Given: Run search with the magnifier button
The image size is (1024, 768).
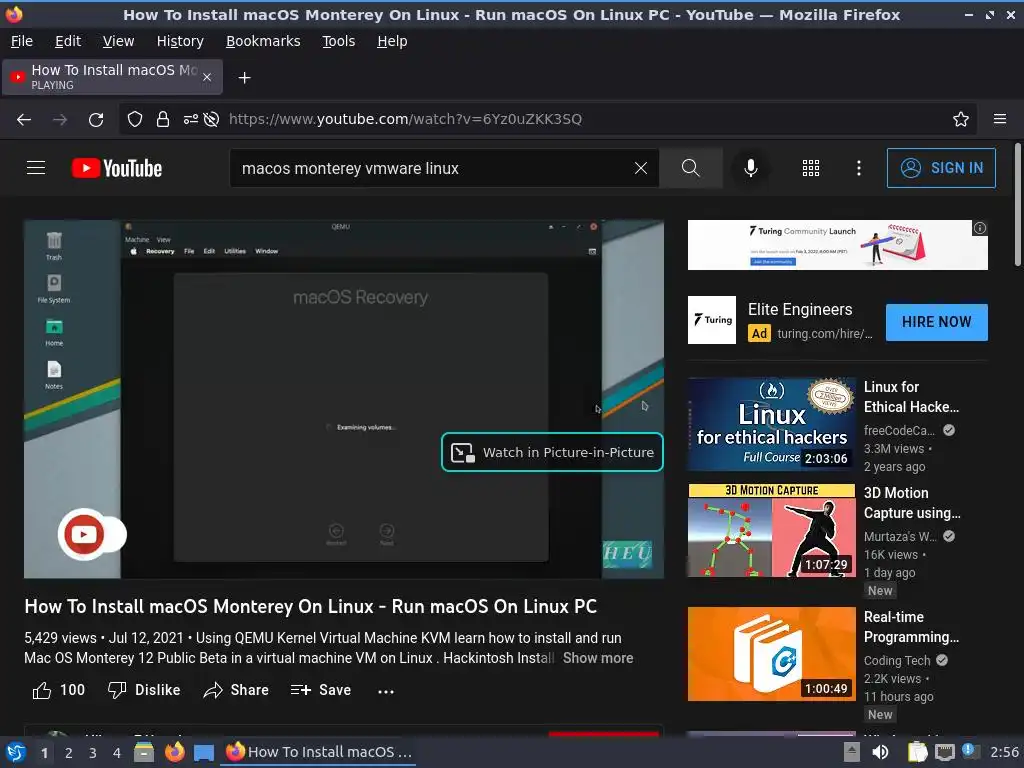Looking at the screenshot, I should click(x=690, y=168).
